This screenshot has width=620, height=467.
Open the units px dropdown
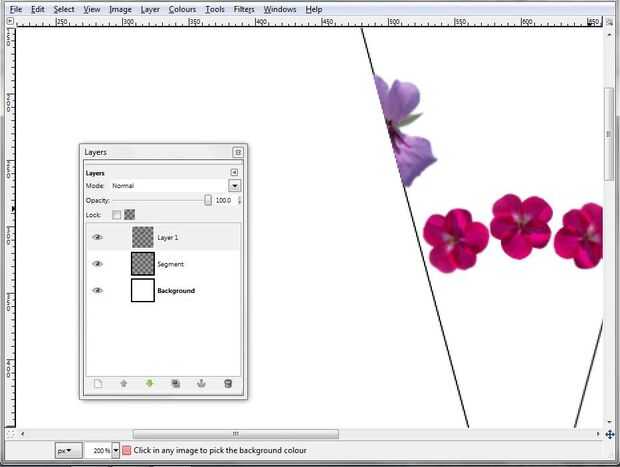click(x=68, y=450)
